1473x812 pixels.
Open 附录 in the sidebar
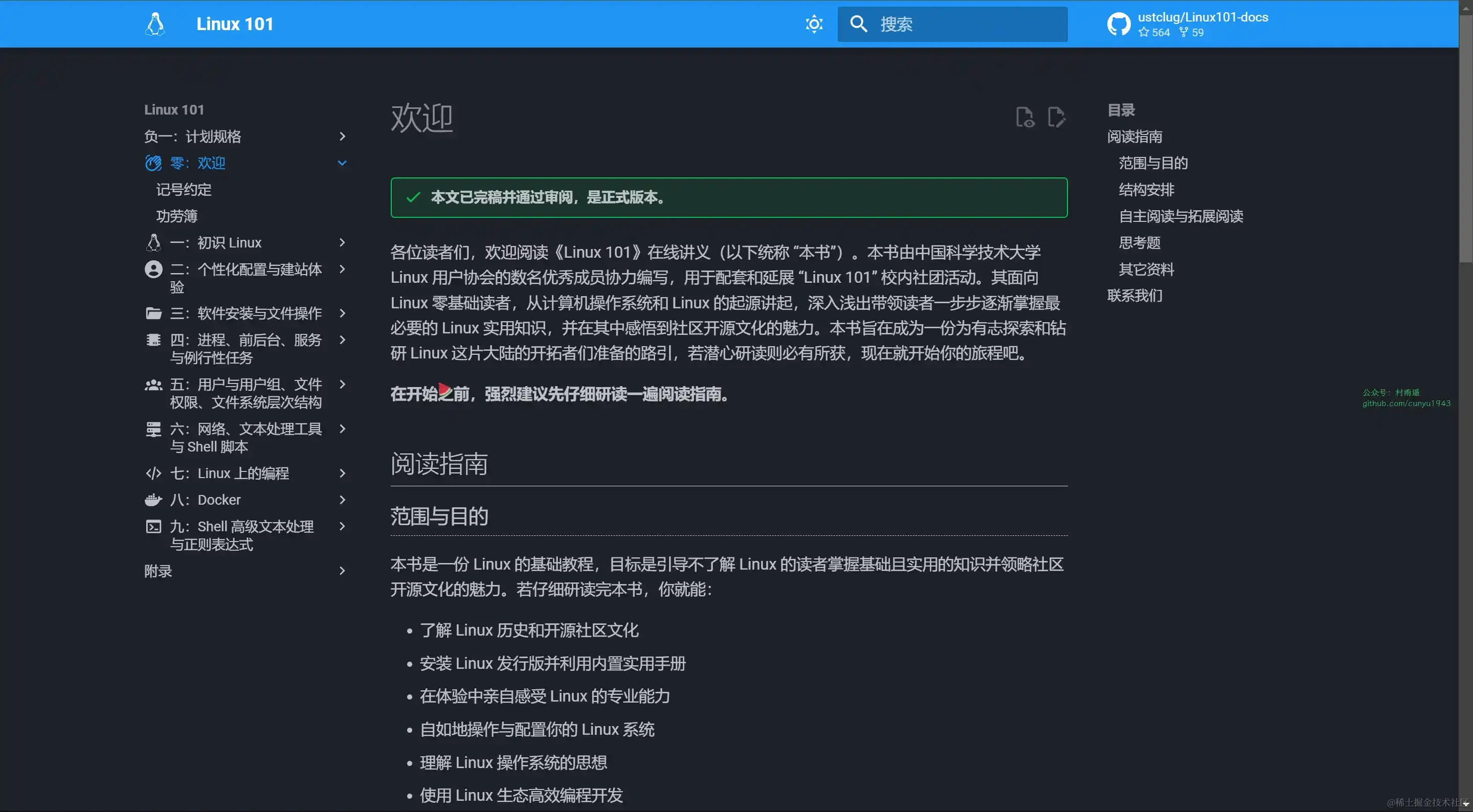(158, 571)
